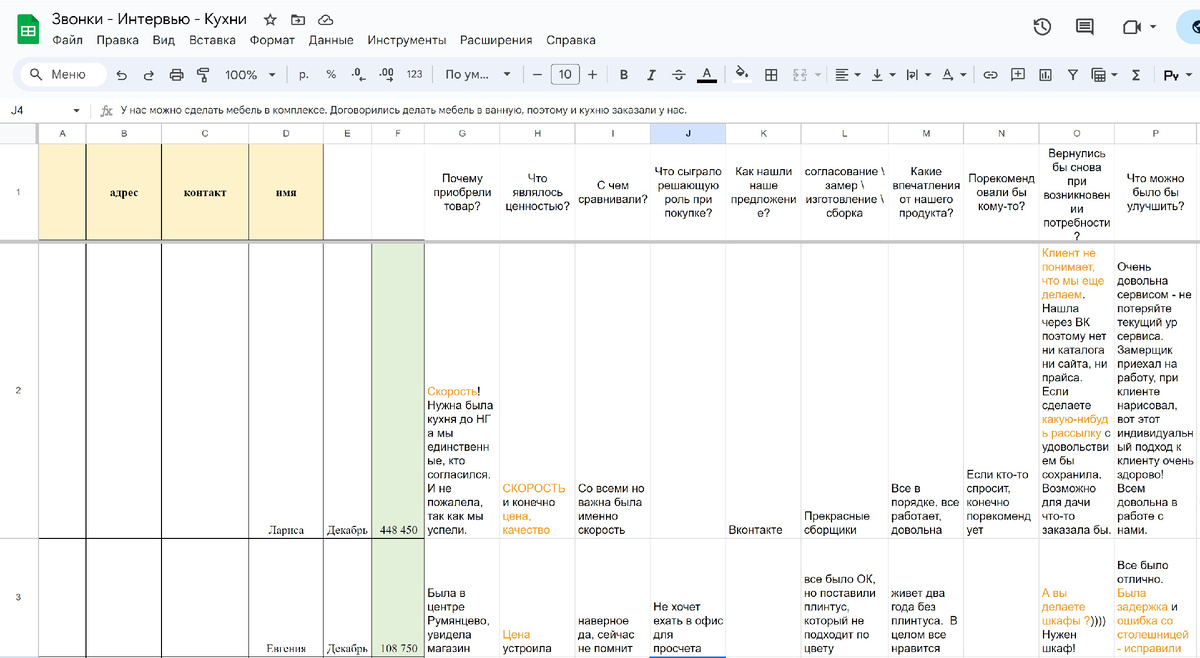Click the redo arrow
This screenshot has height=658, width=1200.
pos(149,75)
